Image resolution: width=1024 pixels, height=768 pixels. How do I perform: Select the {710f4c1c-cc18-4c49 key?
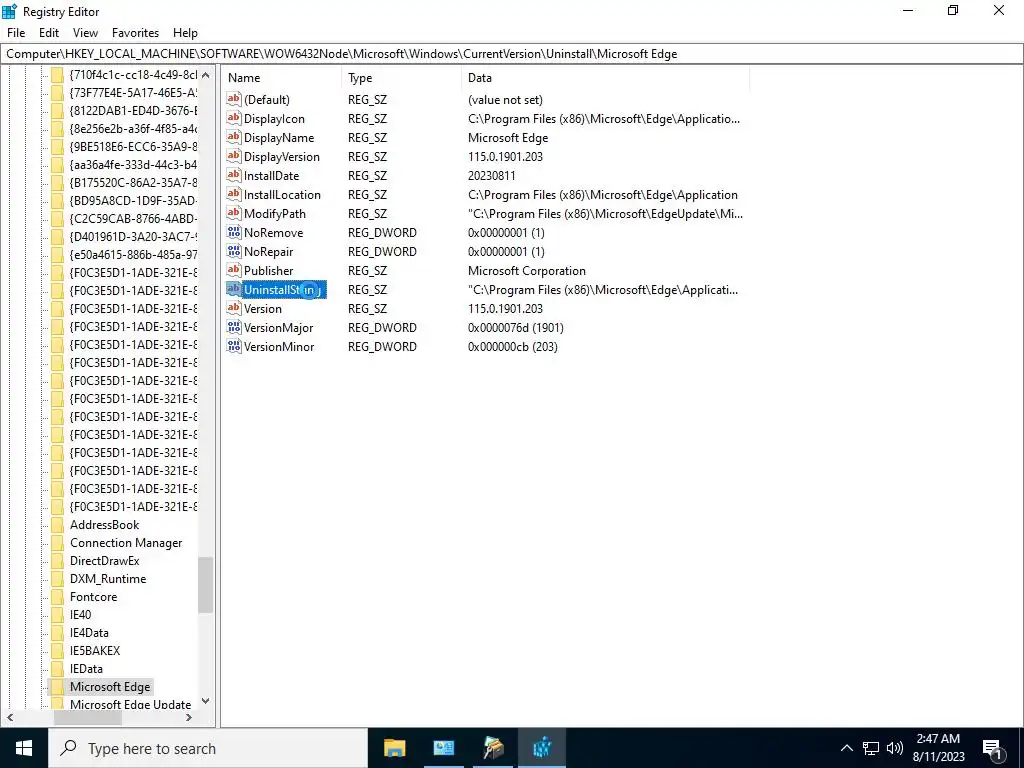tap(133, 74)
